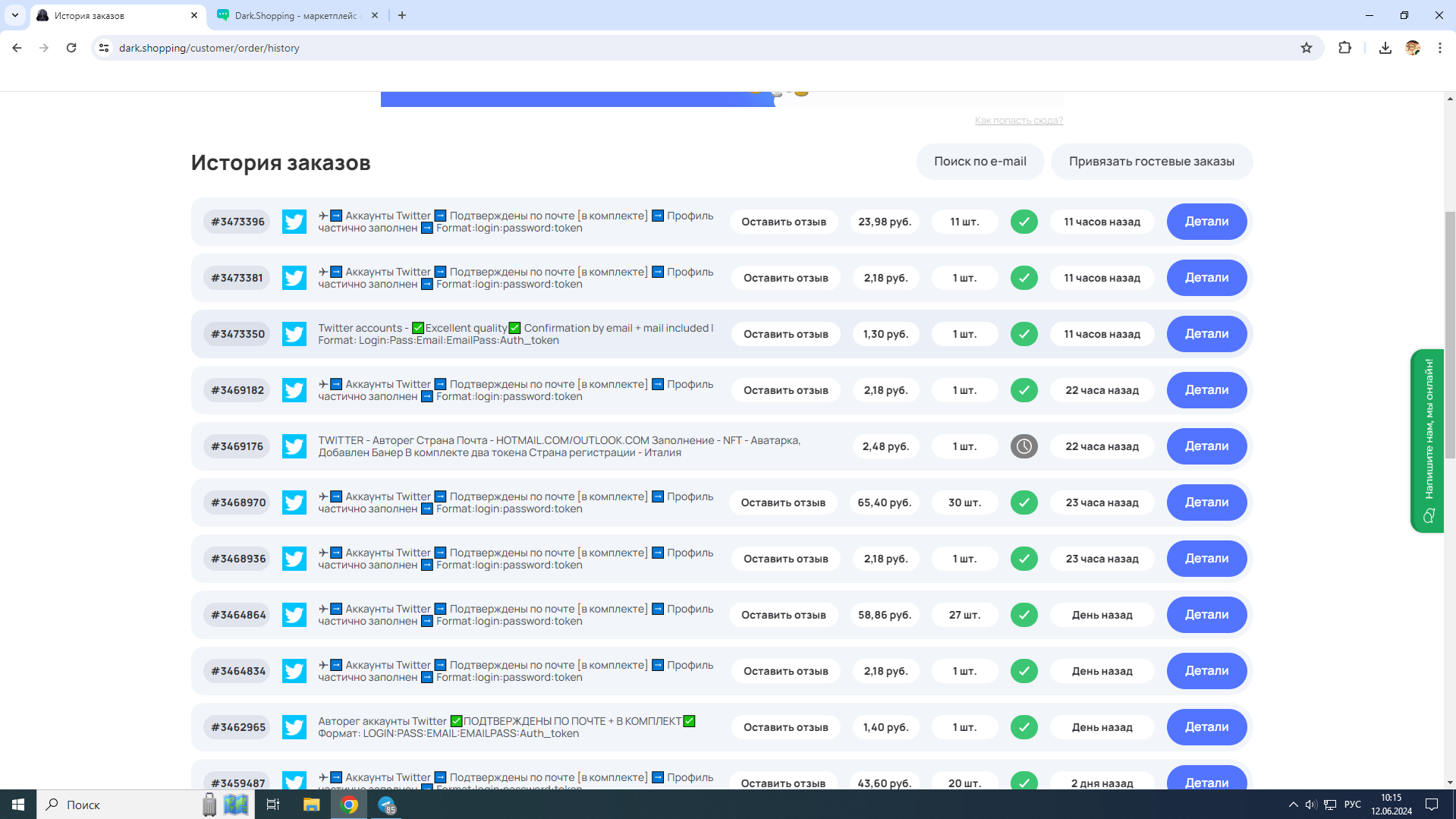Show hidden system tray icons

point(1293,805)
